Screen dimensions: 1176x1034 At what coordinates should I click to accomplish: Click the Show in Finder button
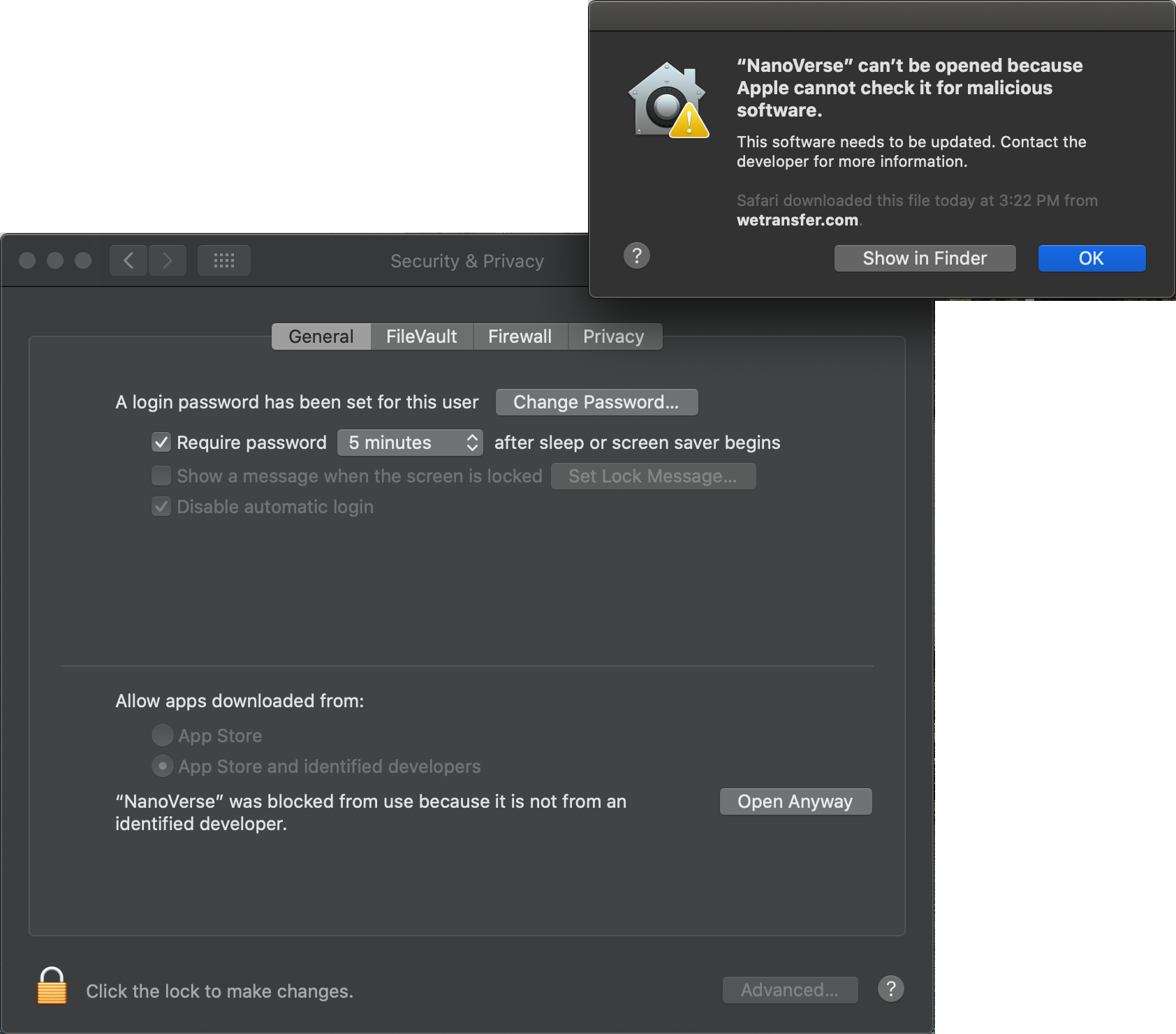(925, 258)
